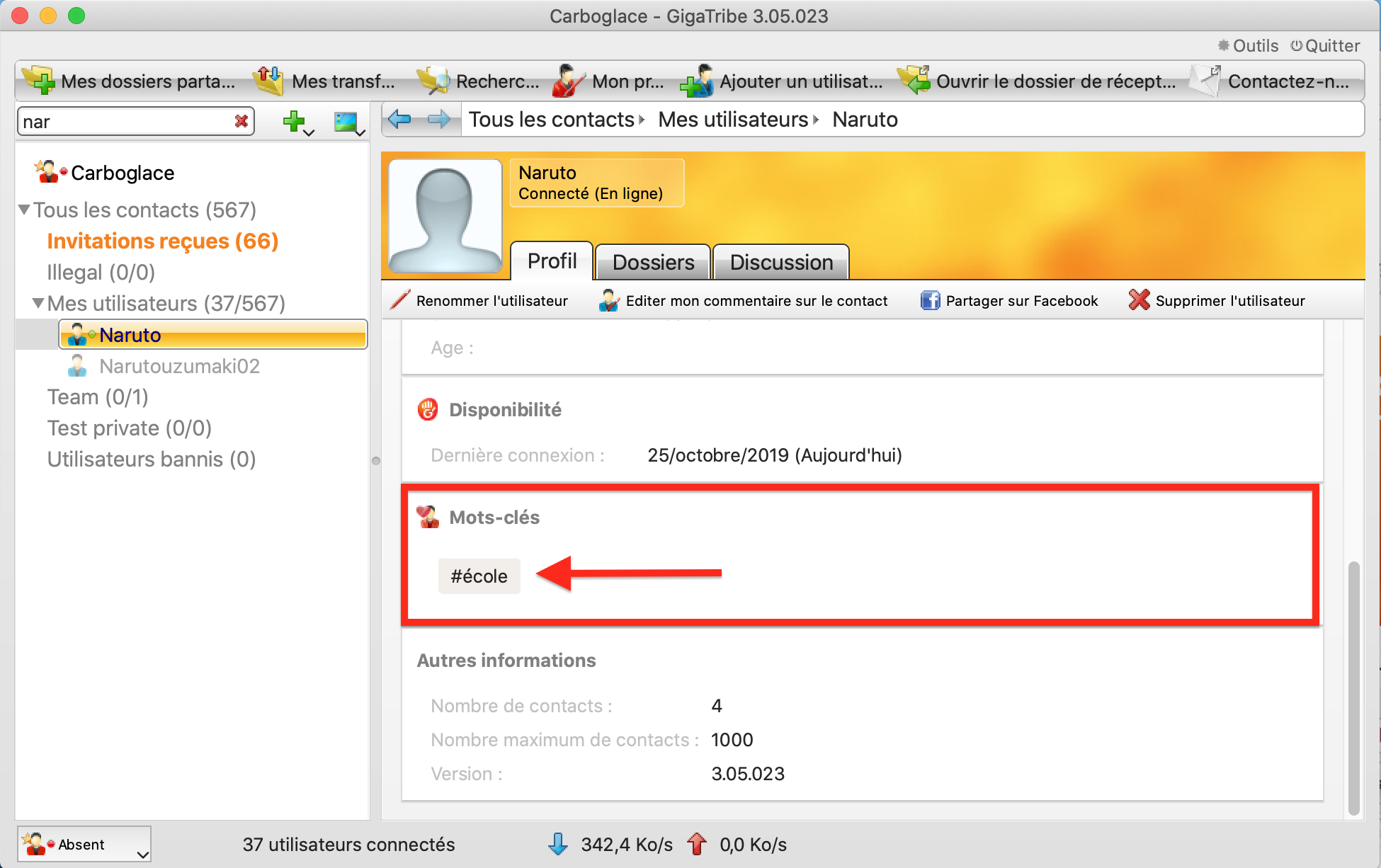Click the Partager sur Facebook icon
Viewport: 1381px width, 868px height.
(x=929, y=300)
